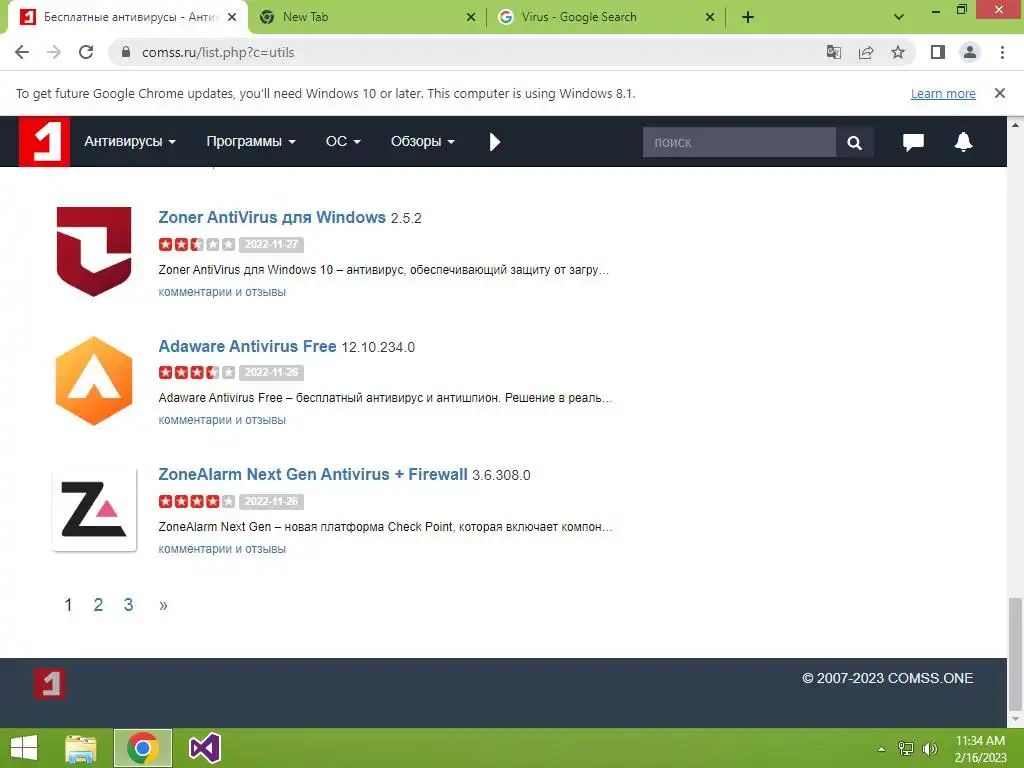Click the magnifier search button

coord(854,142)
